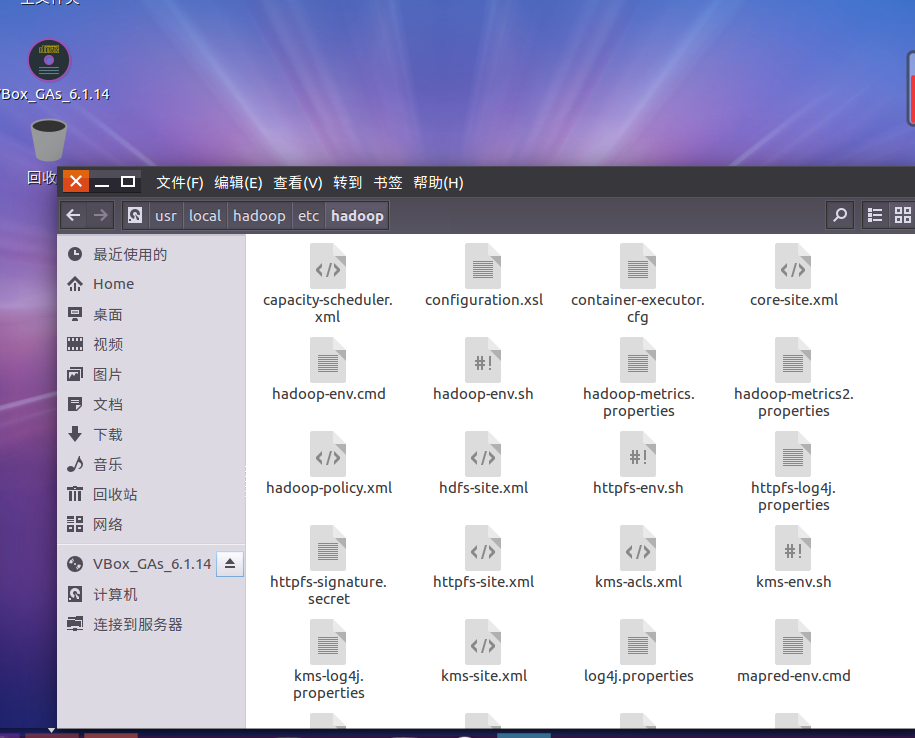Viewport: 915px width, 738px height.
Task: Open 网络 in sidebar
Action: pos(151,524)
